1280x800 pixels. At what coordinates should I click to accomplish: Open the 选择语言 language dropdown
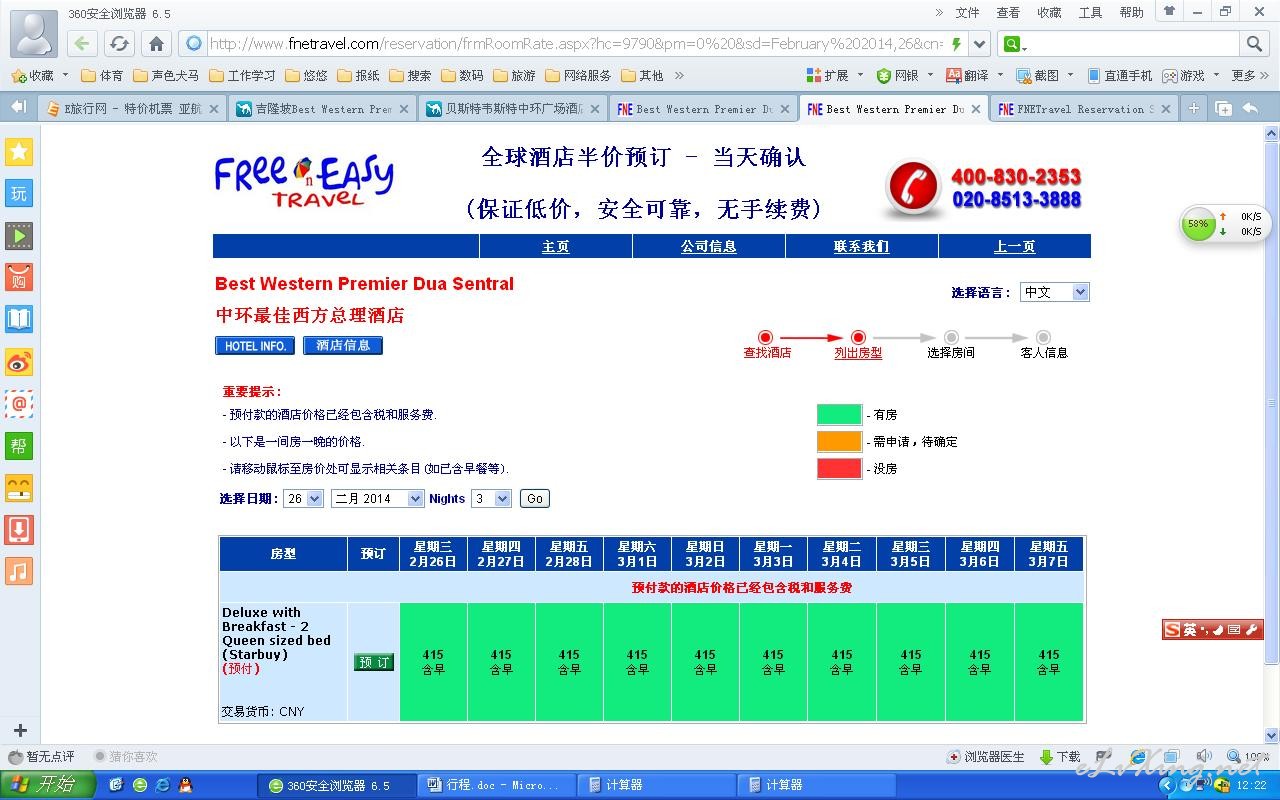pyautogui.click(x=1055, y=292)
